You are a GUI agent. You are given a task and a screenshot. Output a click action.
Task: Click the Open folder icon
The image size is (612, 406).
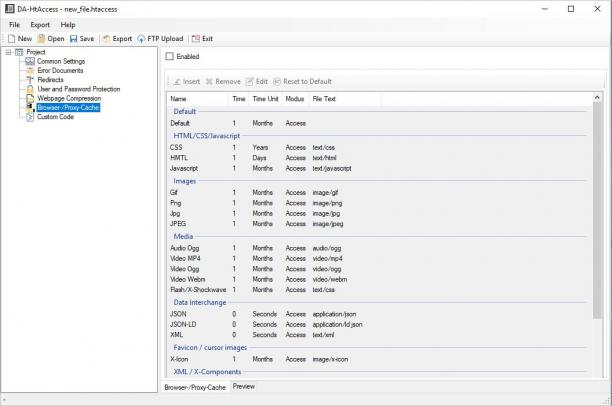click(x=41, y=39)
